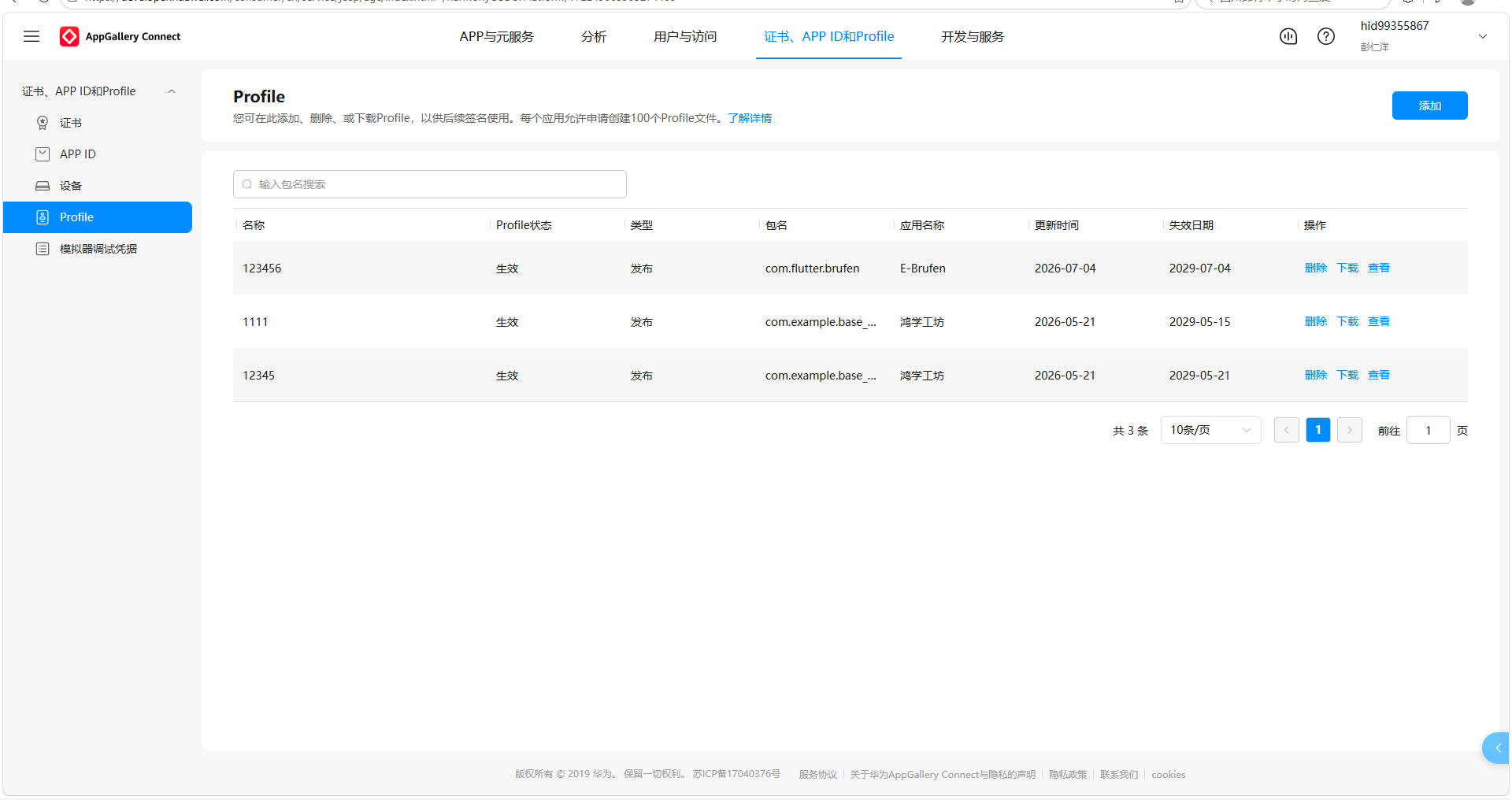Select page 1 in pagination

(1318, 430)
